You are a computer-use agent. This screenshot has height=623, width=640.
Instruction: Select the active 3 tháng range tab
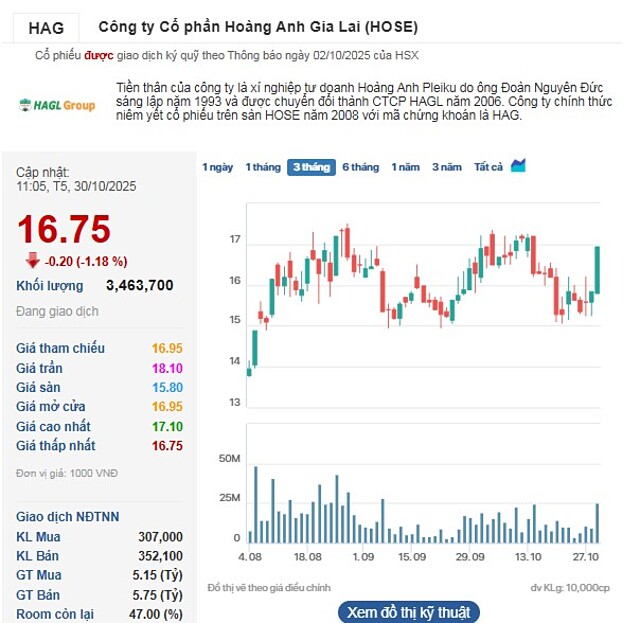coord(311,167)
